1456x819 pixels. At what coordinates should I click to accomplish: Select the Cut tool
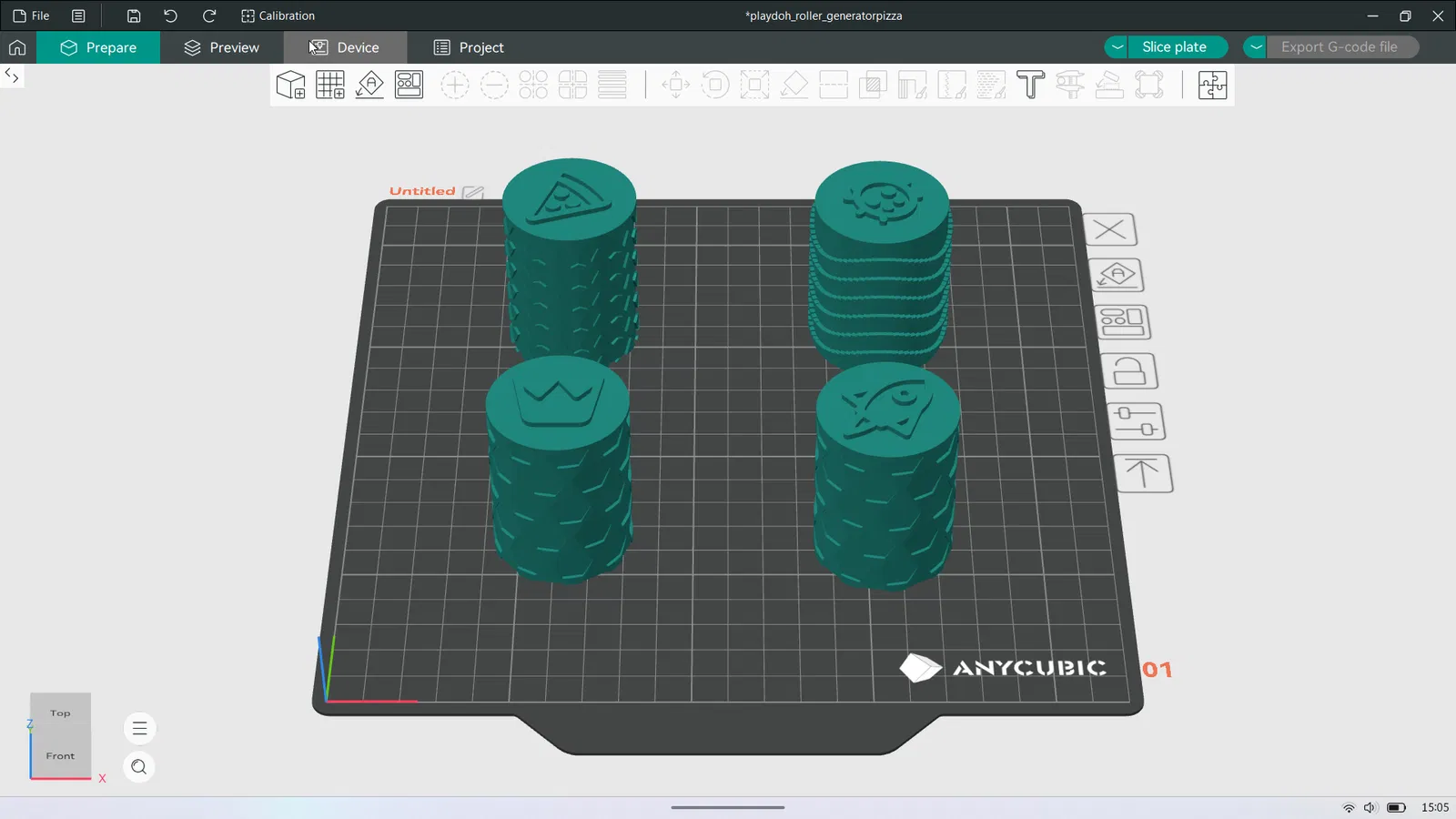(834, 85)
